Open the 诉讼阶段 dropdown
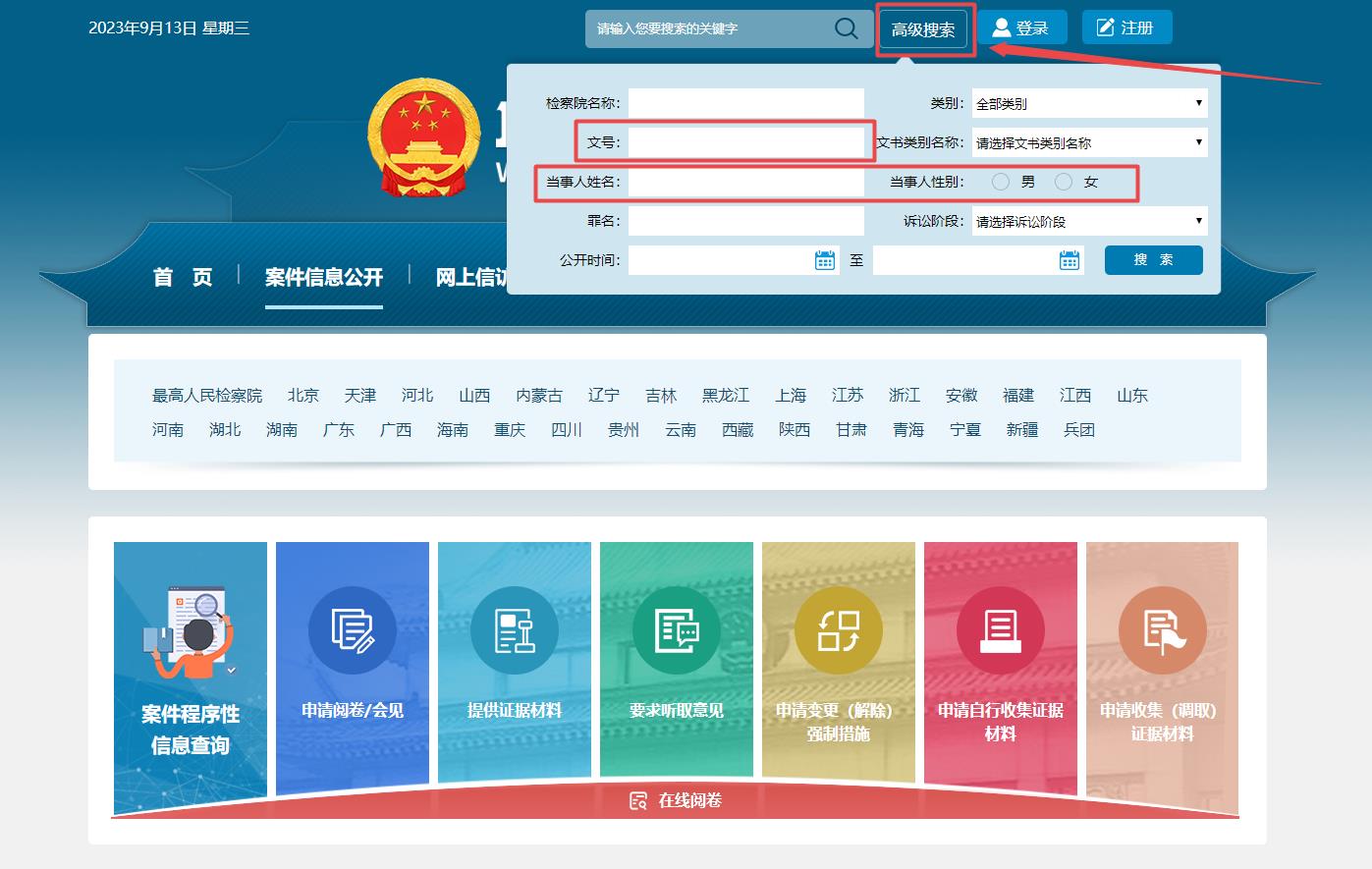Image resolution: width=1372 pixels, height=869 pixels. (1088, 220)
